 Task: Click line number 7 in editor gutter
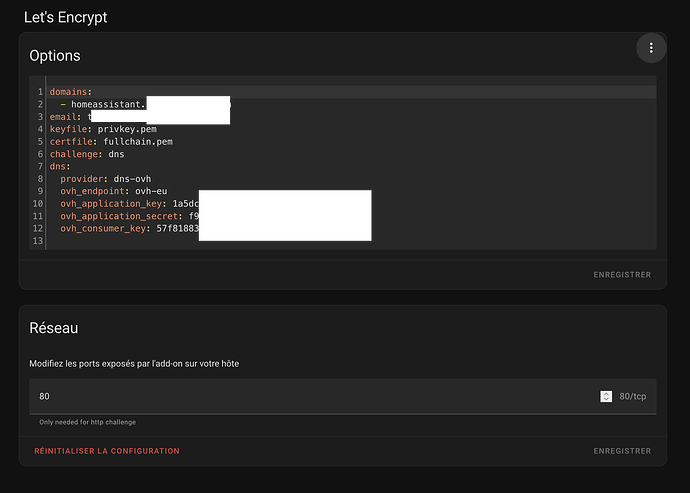[40, 167]
